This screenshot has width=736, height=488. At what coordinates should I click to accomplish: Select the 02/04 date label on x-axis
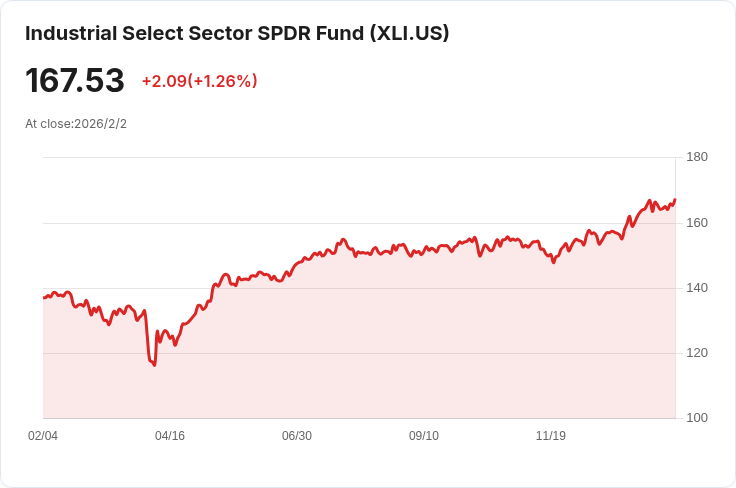tap(43, 435)
